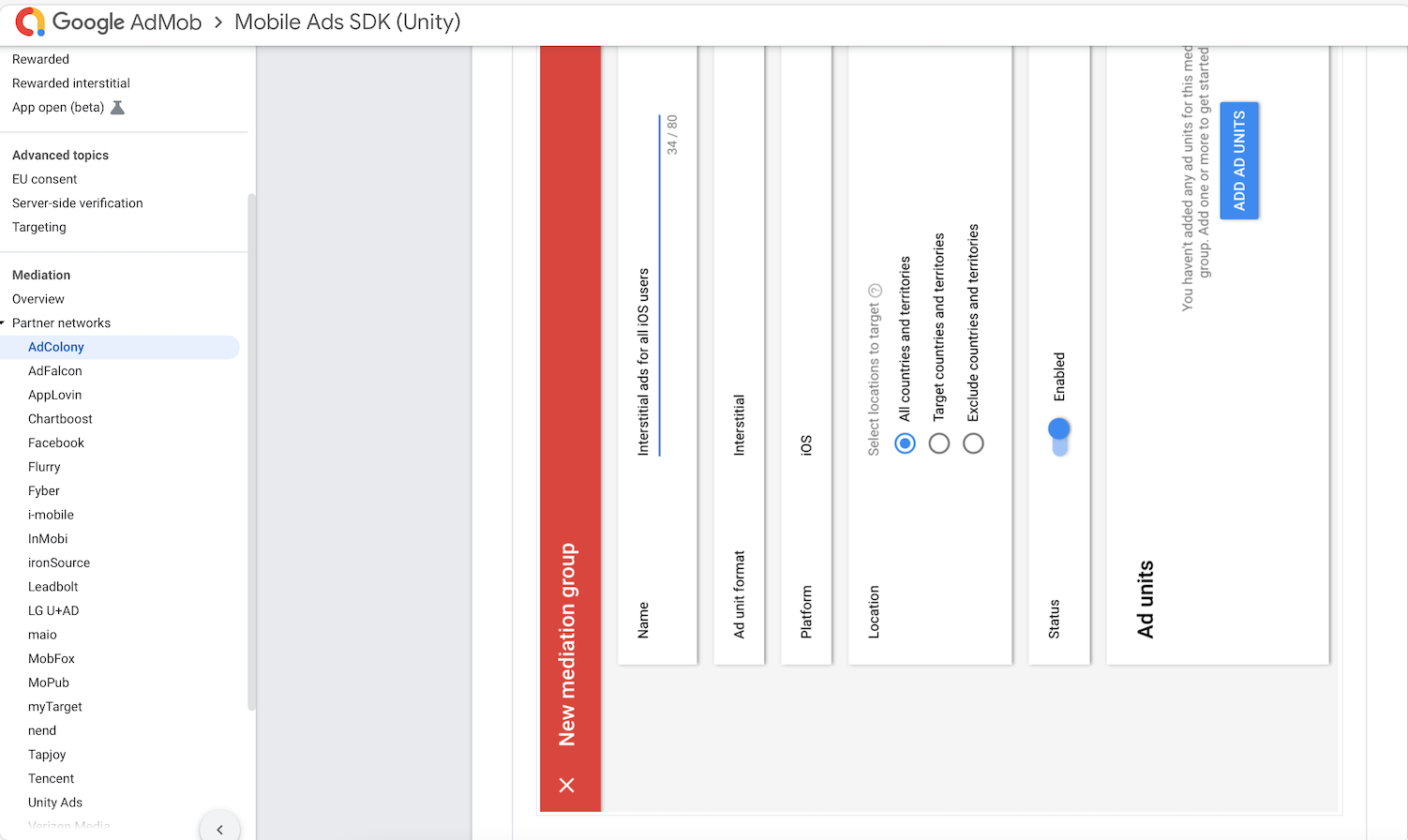The width and height of the screenshot is (1408, 840).
Task: Open the Unity Ads partner page
Action: 54,802
